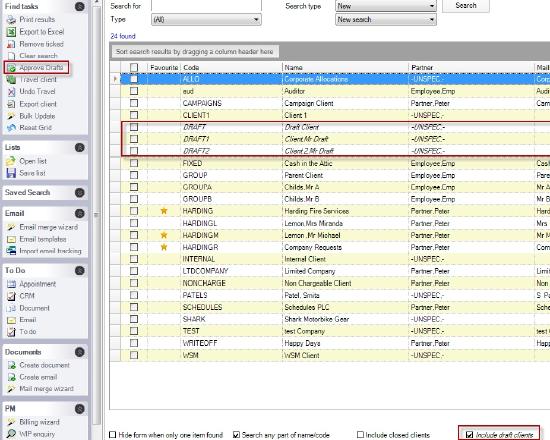
Task: Collapse the To Do panel
Action: coord(80,271)
